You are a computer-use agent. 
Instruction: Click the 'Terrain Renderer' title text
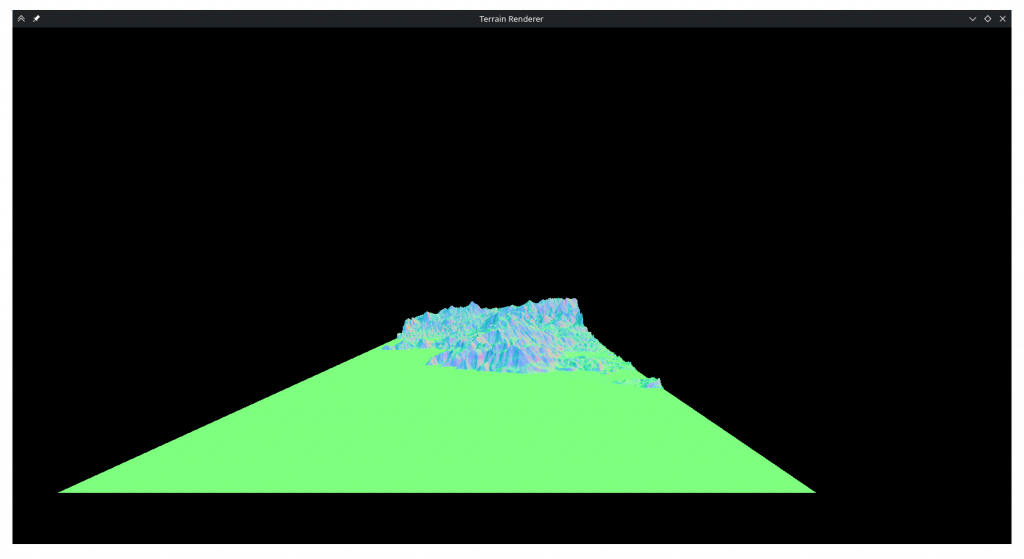[511, 19]
